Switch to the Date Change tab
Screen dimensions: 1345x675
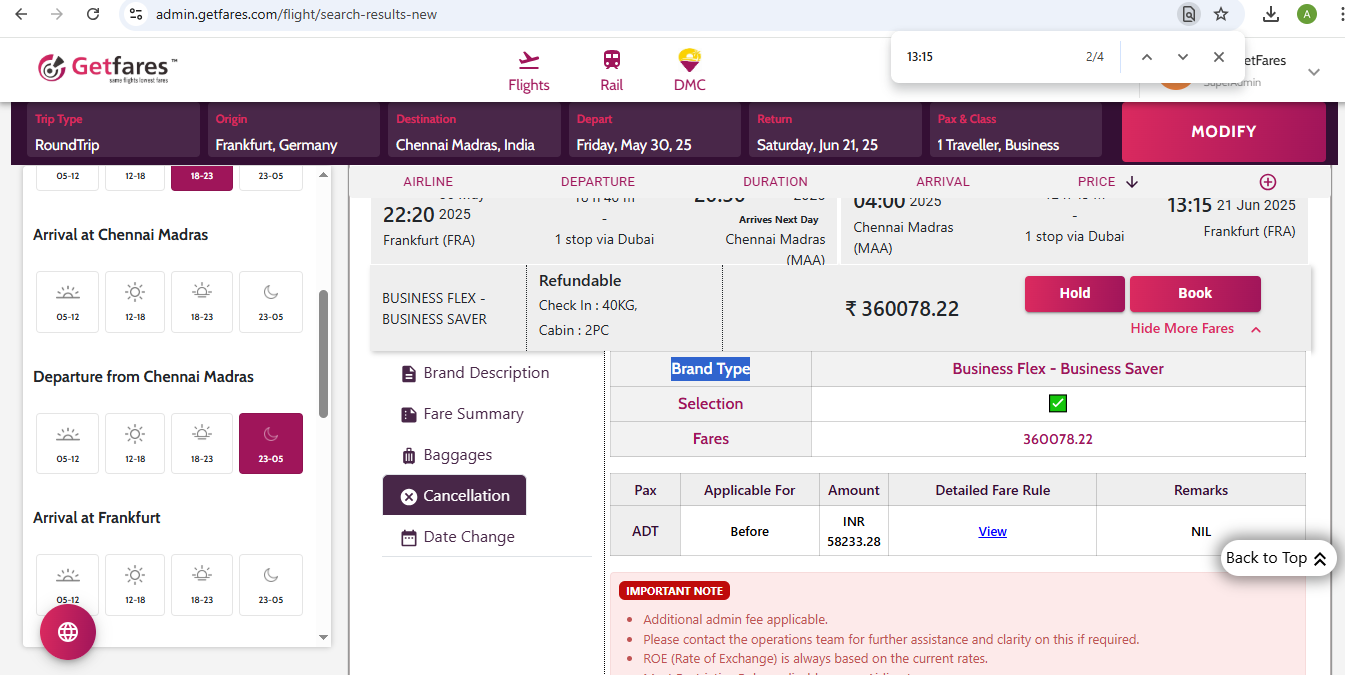pos(468,537)
